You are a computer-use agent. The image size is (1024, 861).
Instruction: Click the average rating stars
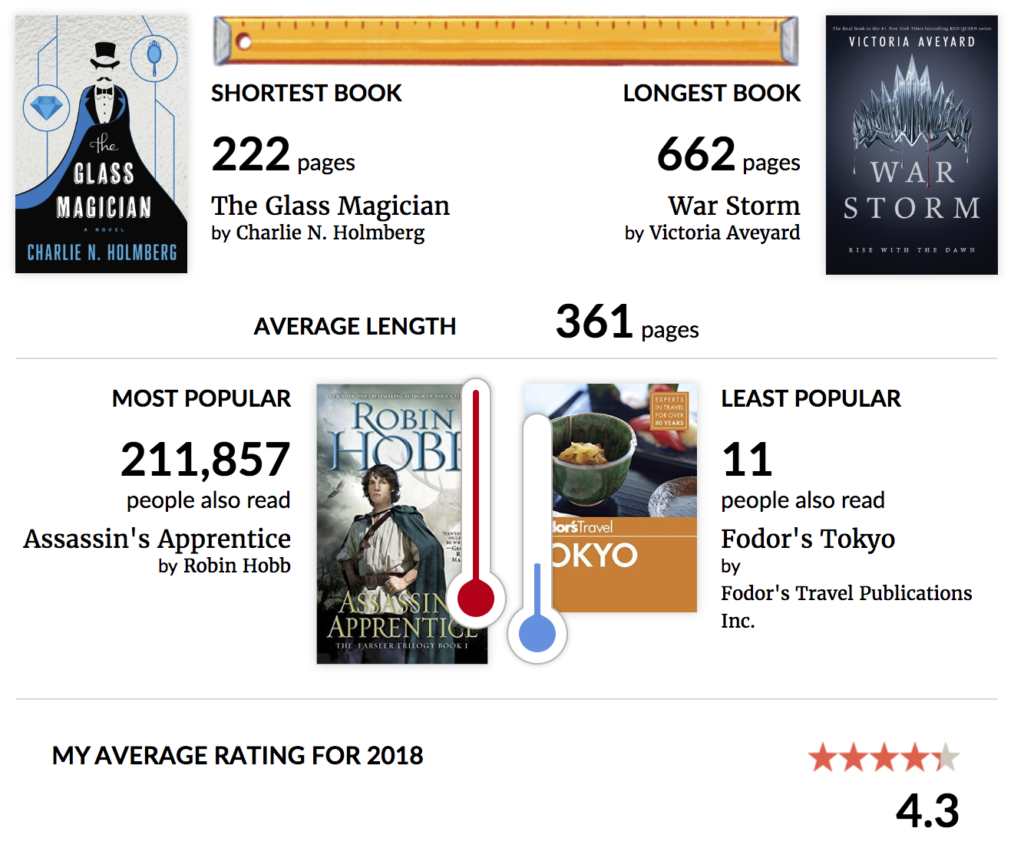[x=884, y=758]
